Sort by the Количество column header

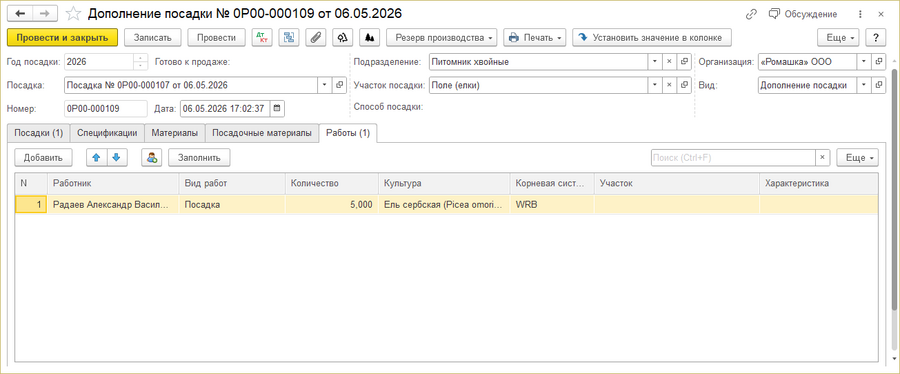coord(332,183)
